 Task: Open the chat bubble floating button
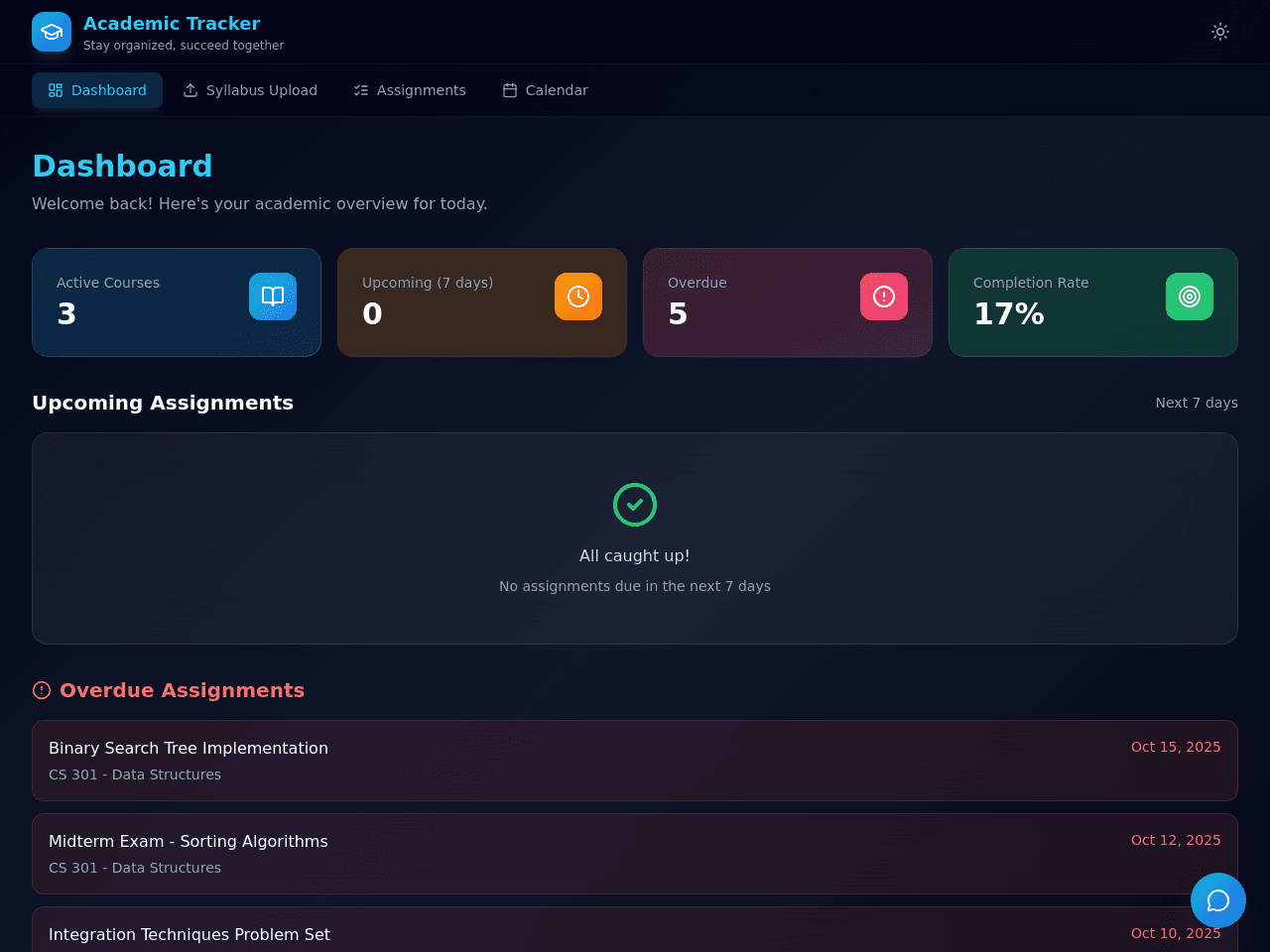[1218, 900]
